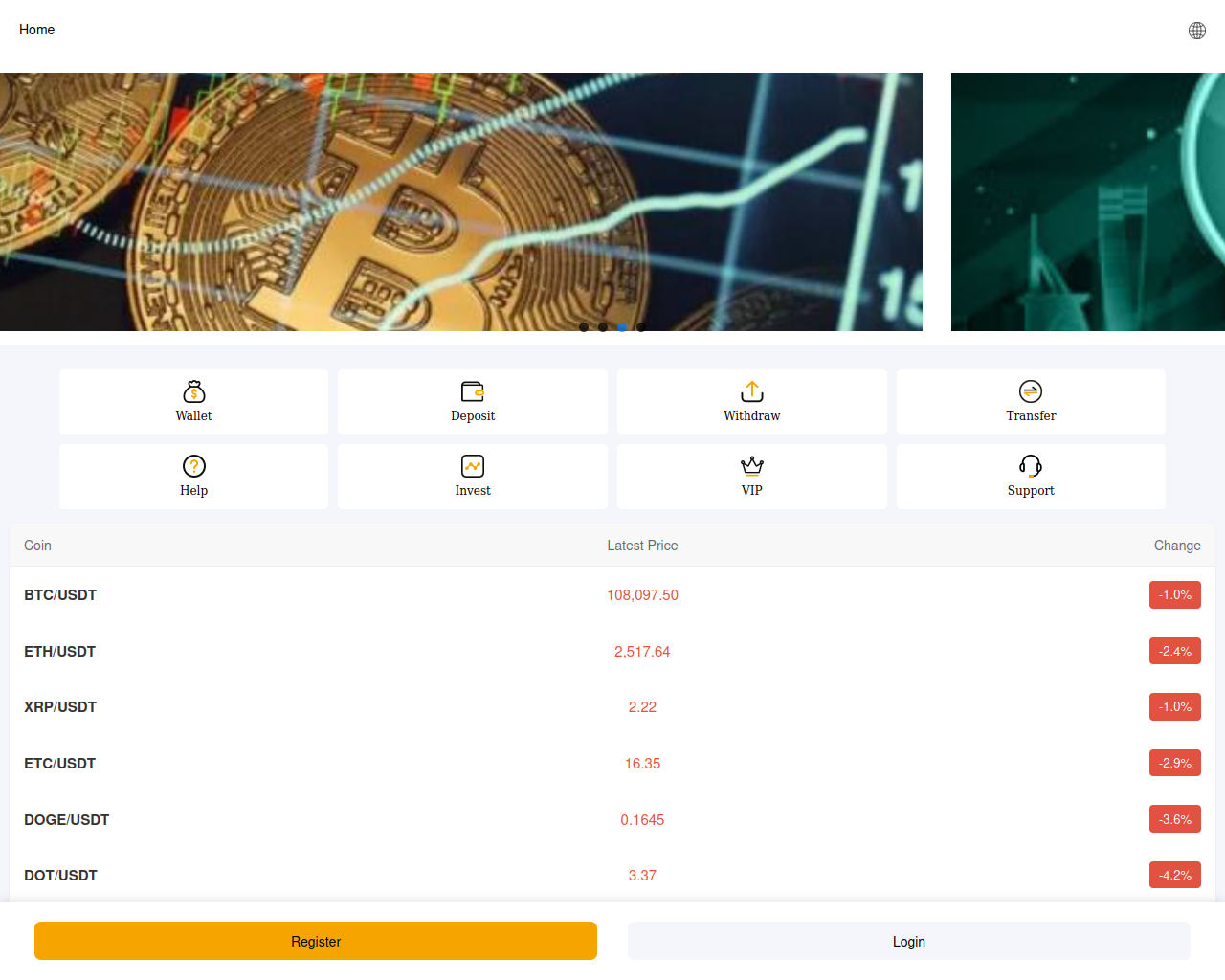
Task: Click the Change column header
Action: tap(1177, 546)
